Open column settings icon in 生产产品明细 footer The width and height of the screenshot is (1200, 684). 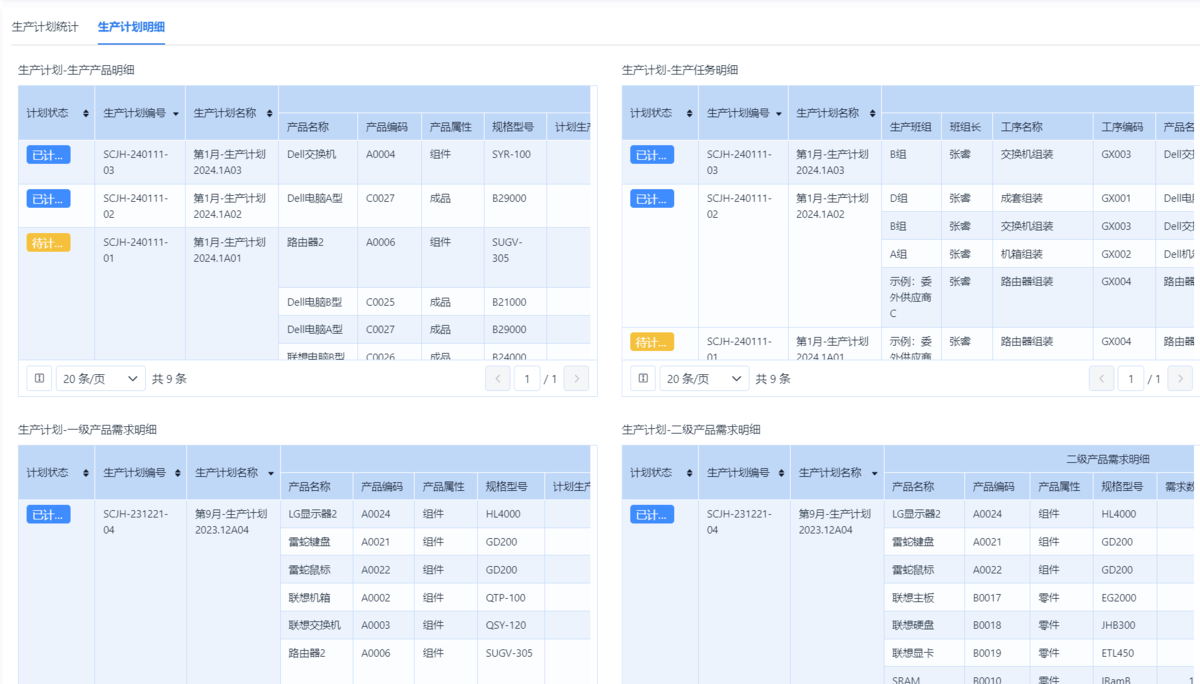40,379
